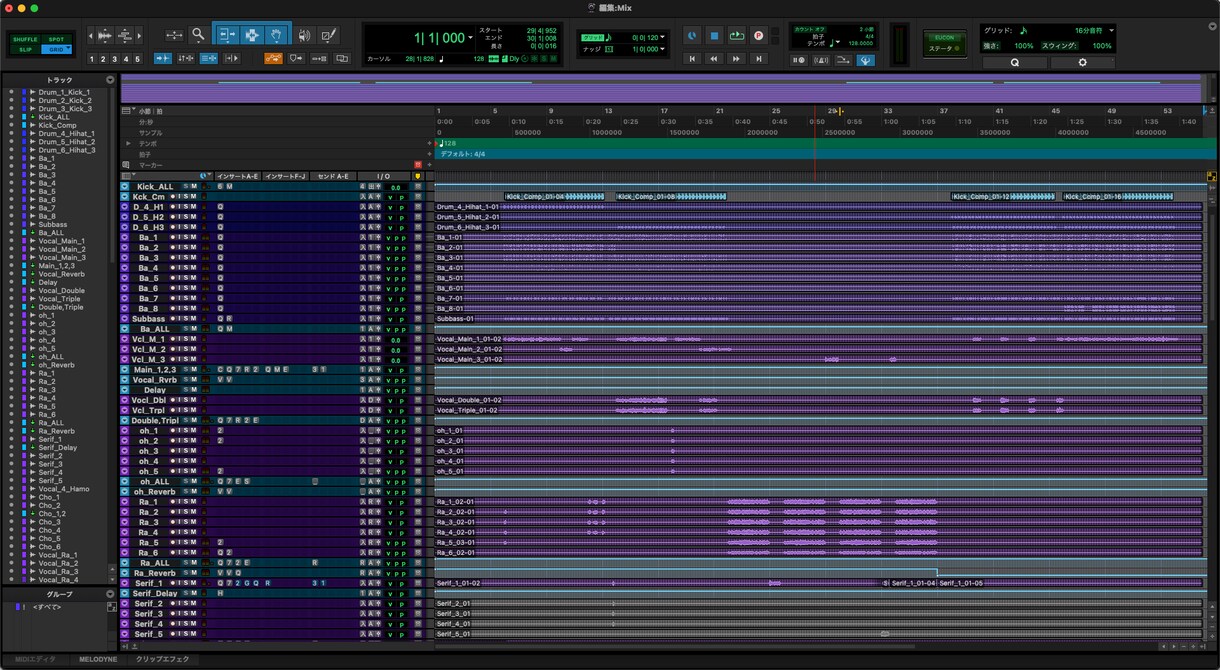Click the transport Play button
The image size is (1220, 670).
pos(736,36)
